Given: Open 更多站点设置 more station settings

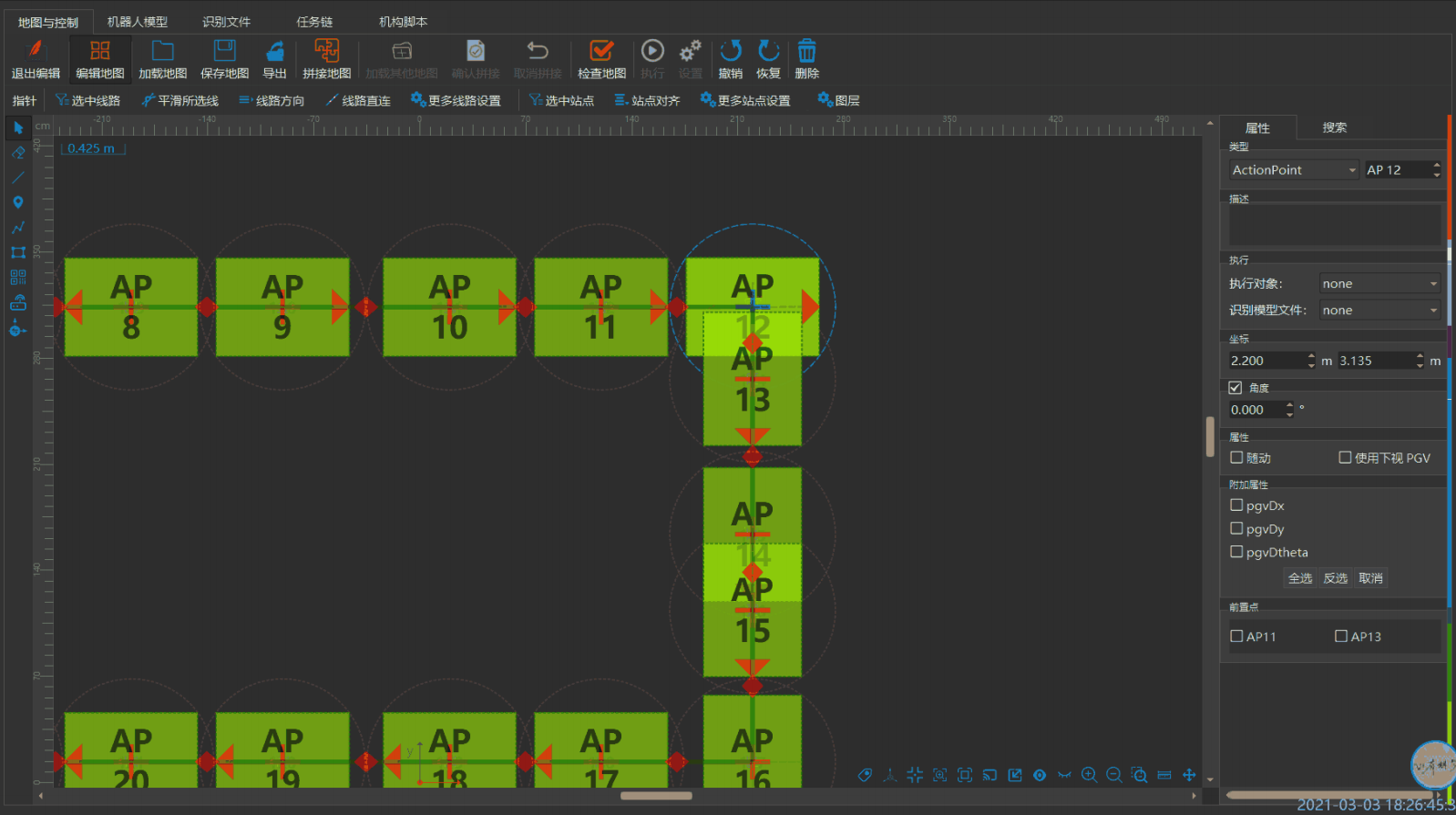Looking at the screenshot, I should [745, 100].
